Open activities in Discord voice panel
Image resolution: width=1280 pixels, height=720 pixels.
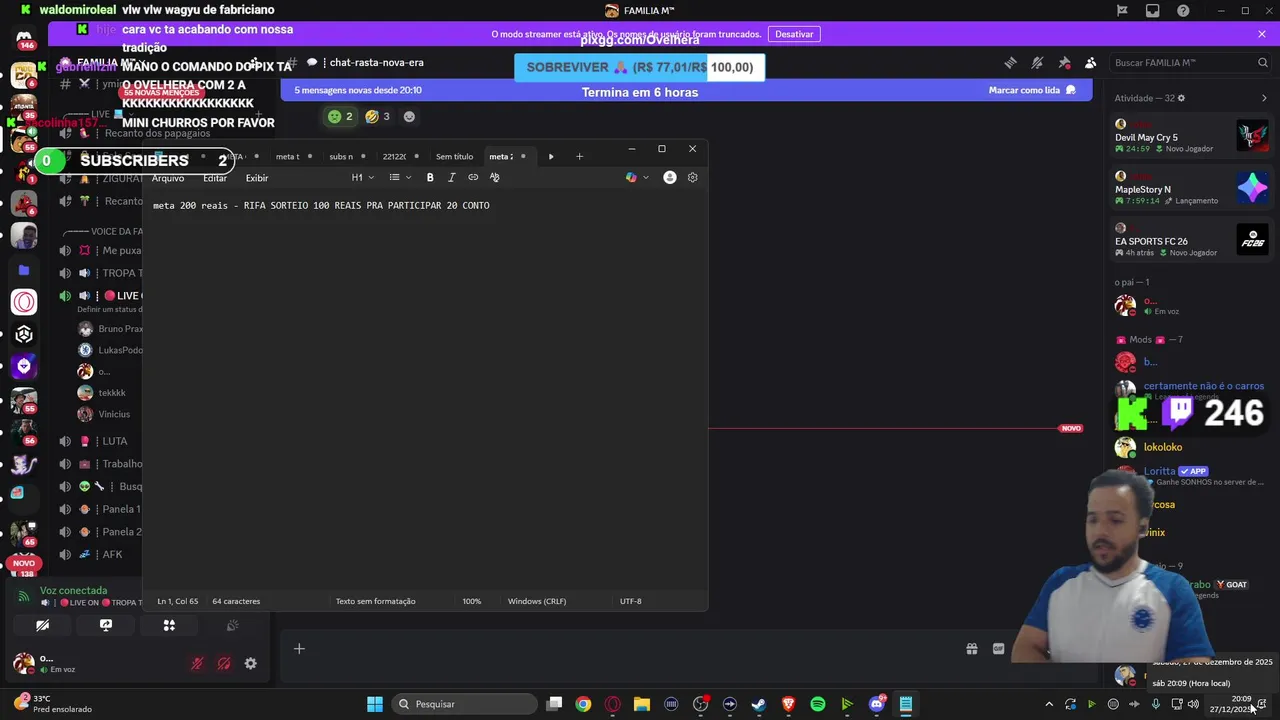169,625
